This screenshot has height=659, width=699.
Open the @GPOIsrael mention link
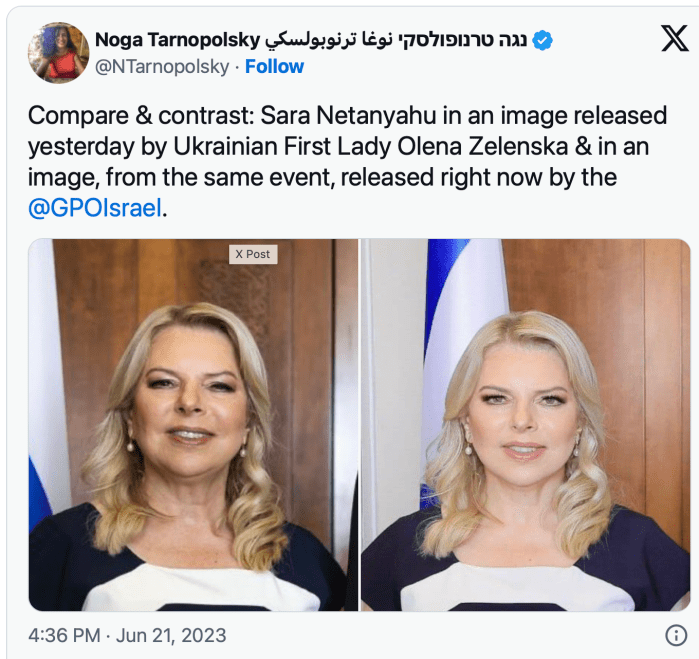94,208
